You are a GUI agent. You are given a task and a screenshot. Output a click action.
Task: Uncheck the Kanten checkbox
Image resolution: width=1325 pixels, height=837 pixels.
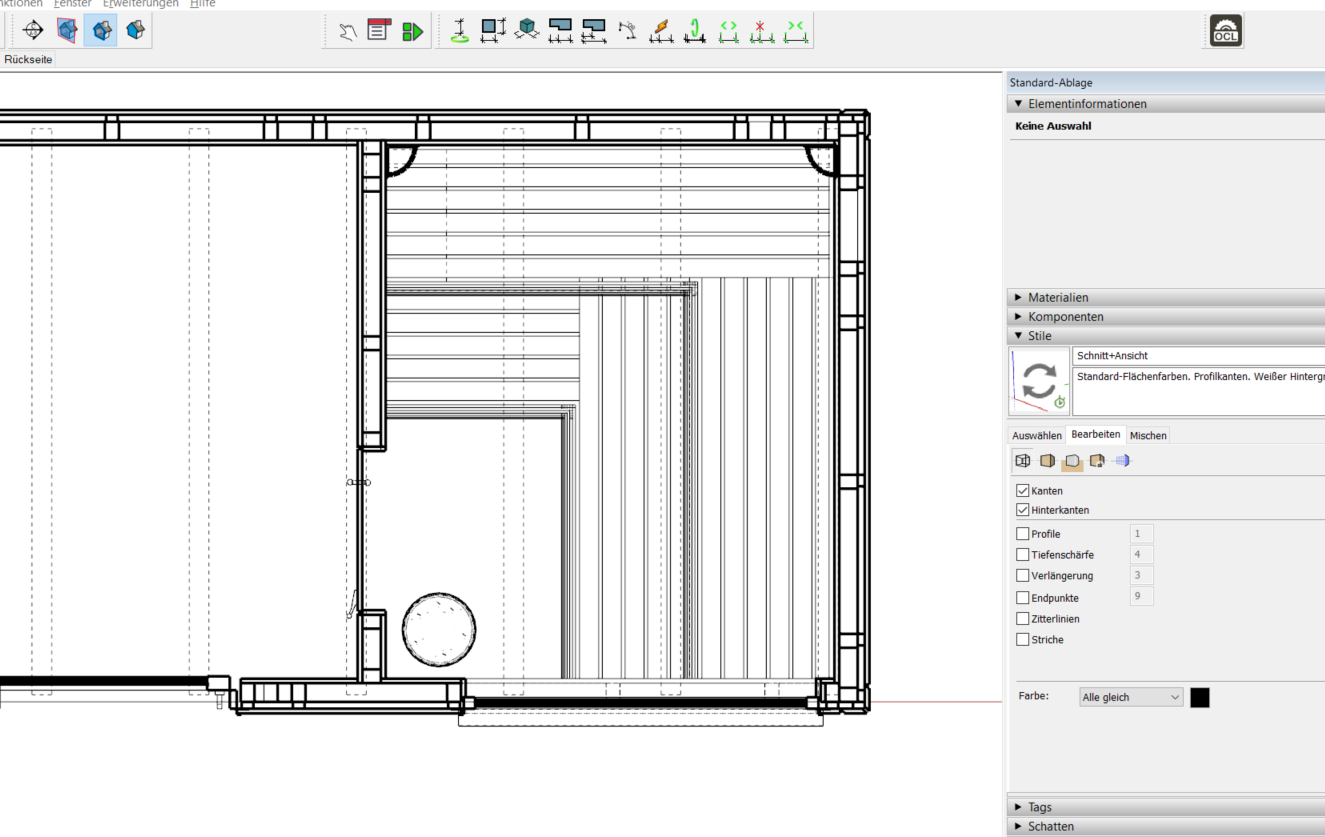coord(1022,491)
